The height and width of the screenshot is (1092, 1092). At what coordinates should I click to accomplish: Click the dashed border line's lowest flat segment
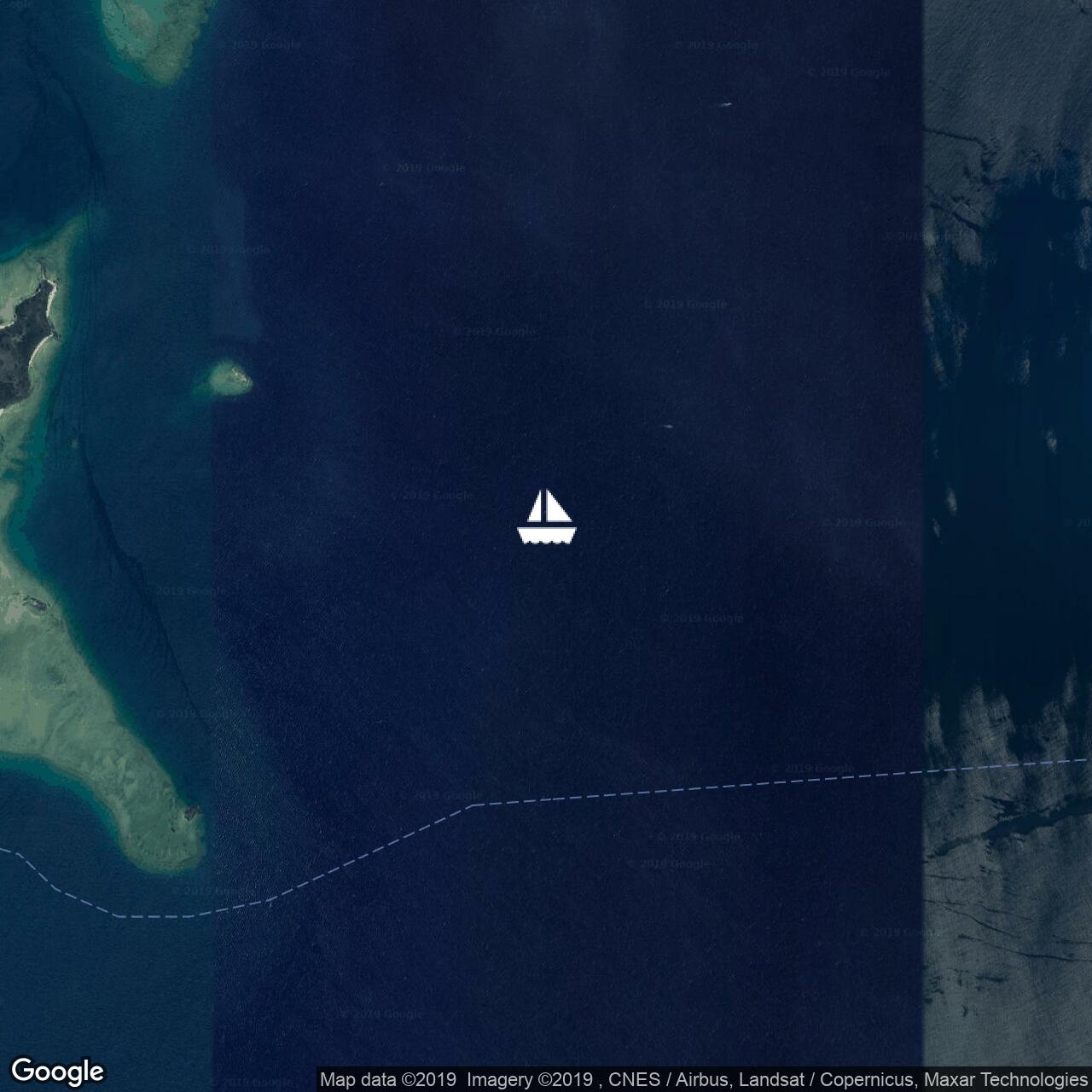pyautogui.click(x=154, y=916)
